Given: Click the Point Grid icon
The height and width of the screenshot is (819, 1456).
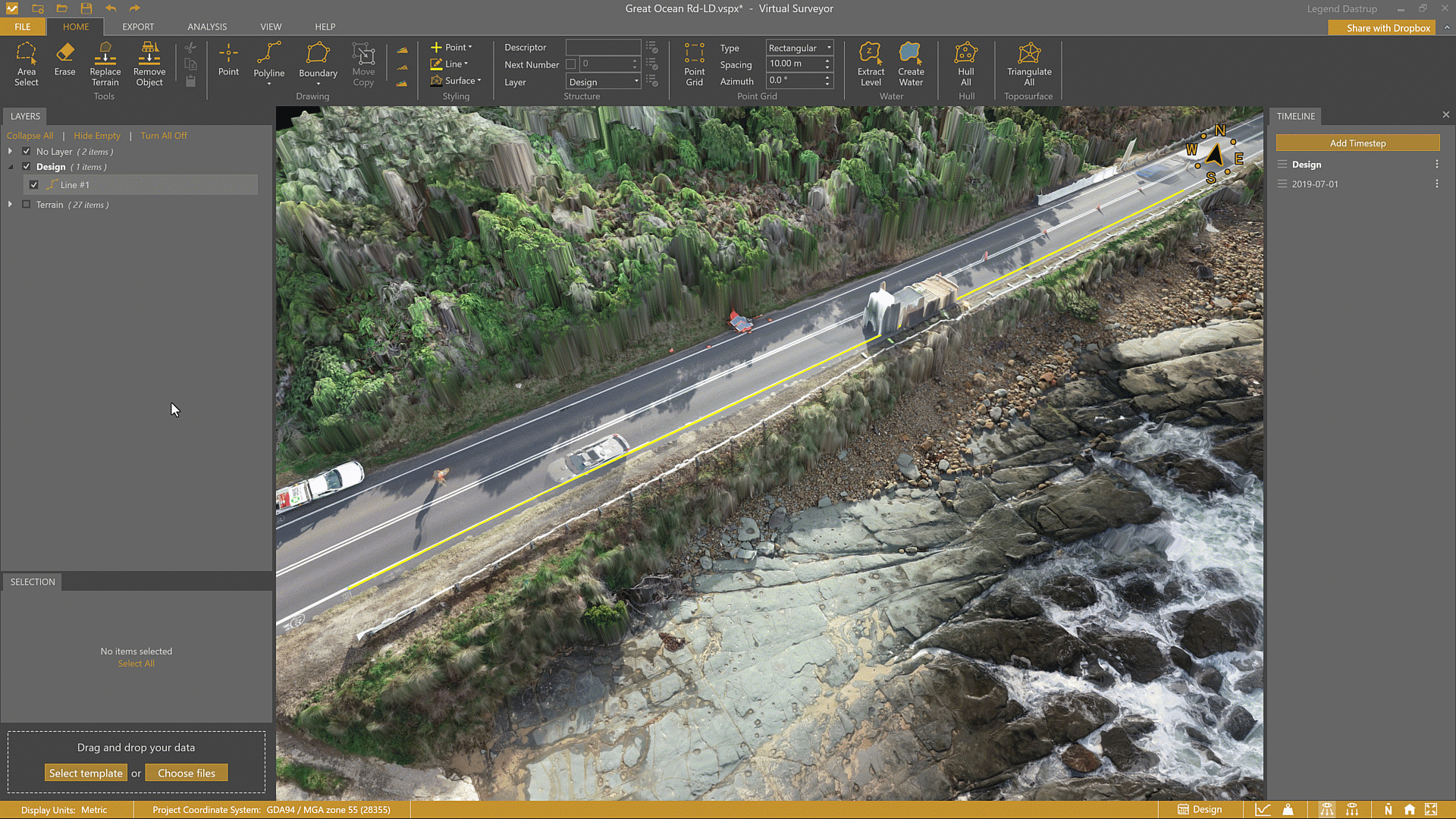Looking at the screenshot, I should coord(694,64).
